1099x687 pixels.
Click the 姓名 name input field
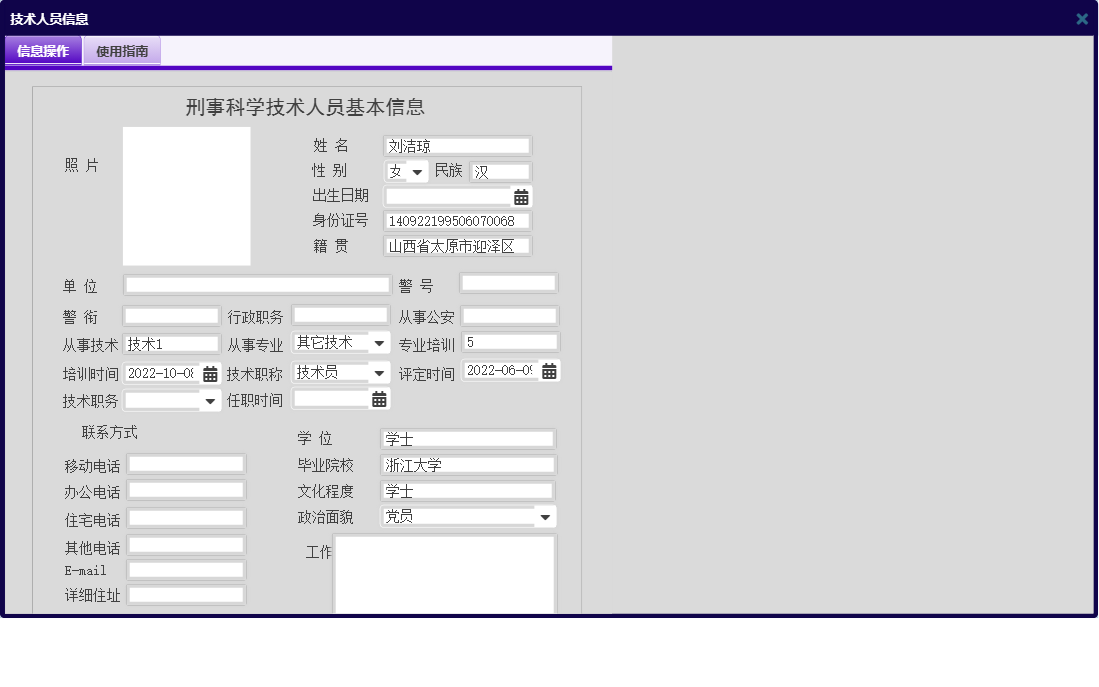point(456,144)
